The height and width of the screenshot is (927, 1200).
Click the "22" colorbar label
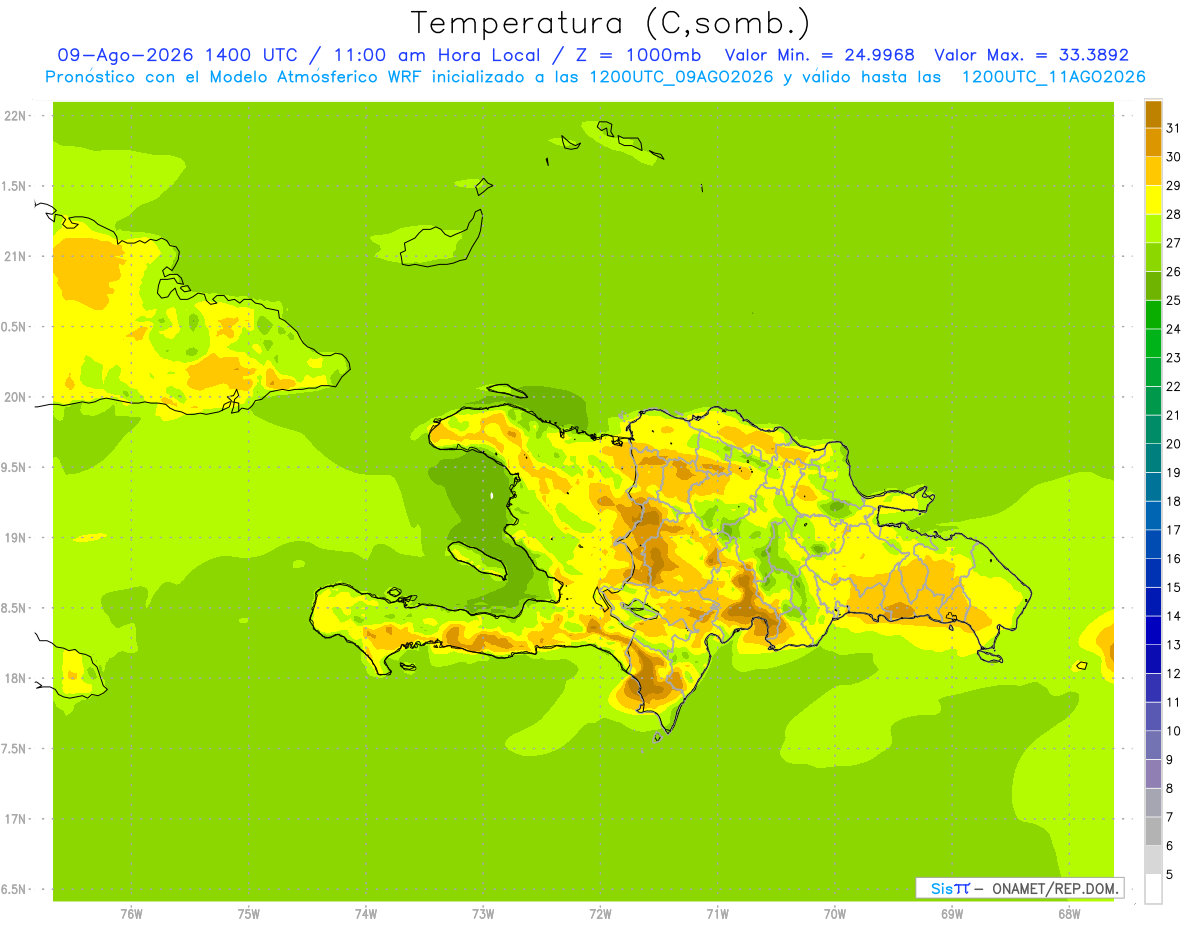click(x=1173, y=386)
